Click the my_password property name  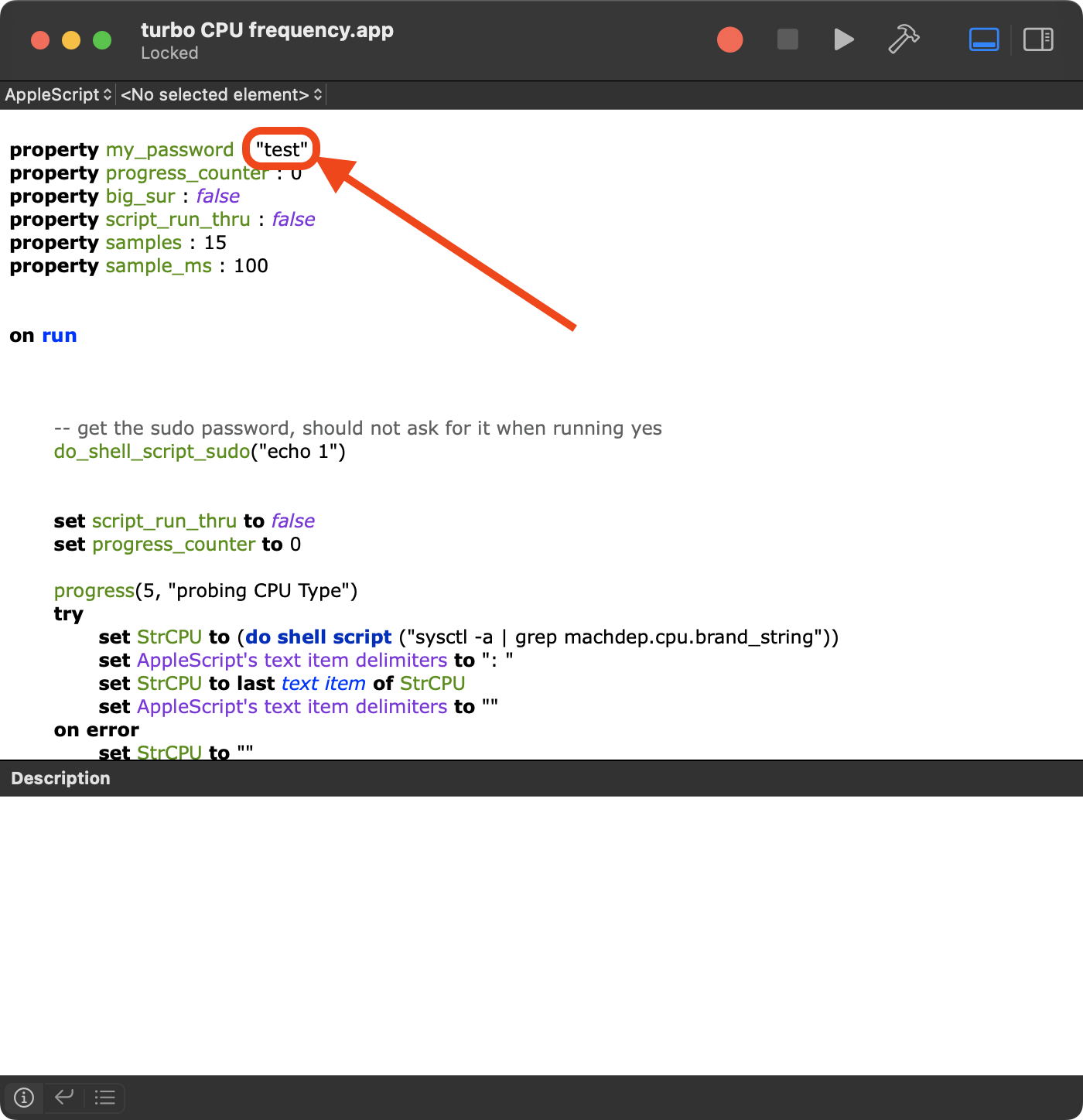coord(169,150)
